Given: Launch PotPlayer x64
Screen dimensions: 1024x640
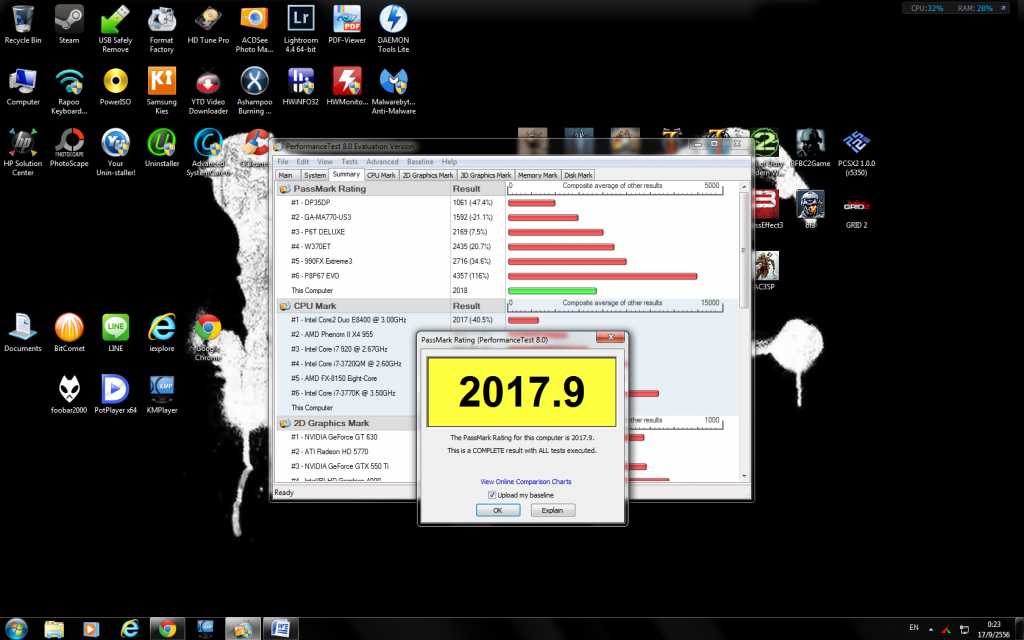Looking at the screenshot, I should pos(116,394).
